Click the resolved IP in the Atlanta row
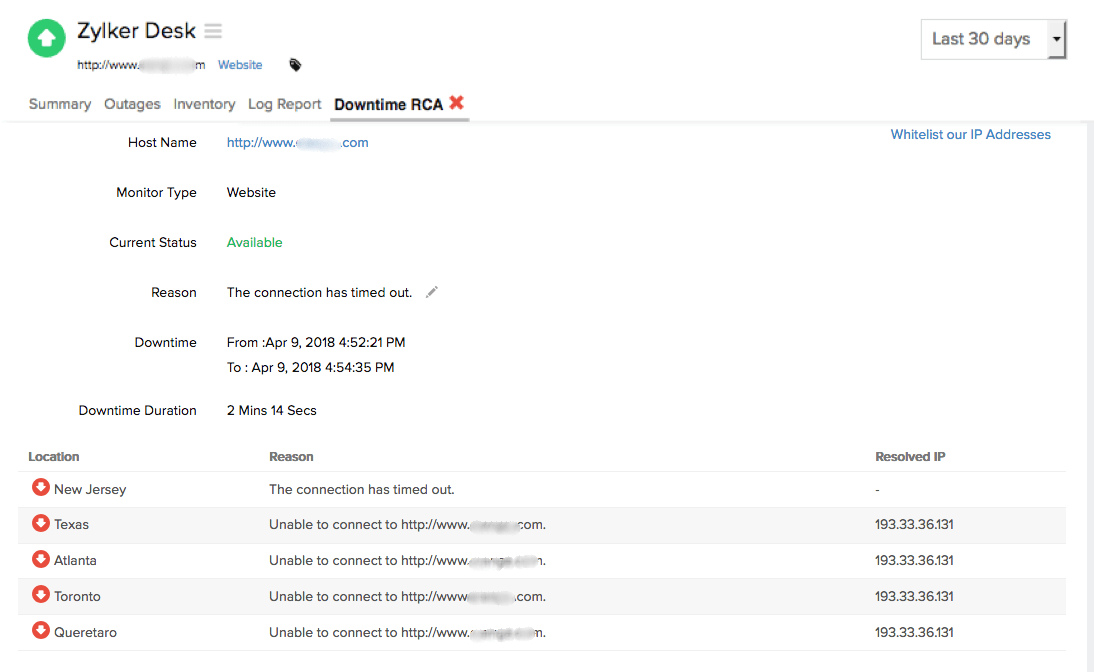The image size is (1094, 672). point(914,560)
